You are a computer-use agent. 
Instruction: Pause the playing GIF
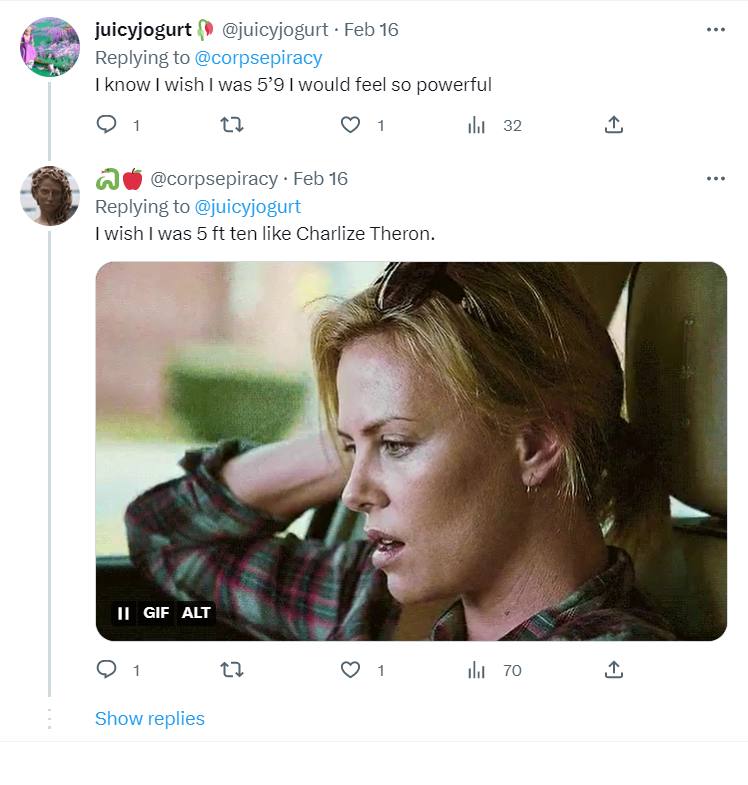(123, 613)
